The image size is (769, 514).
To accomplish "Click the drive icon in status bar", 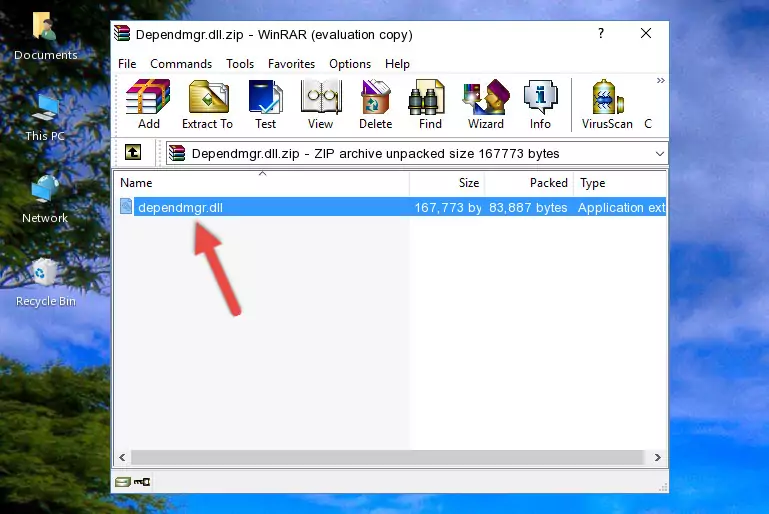I will (123, 482).
